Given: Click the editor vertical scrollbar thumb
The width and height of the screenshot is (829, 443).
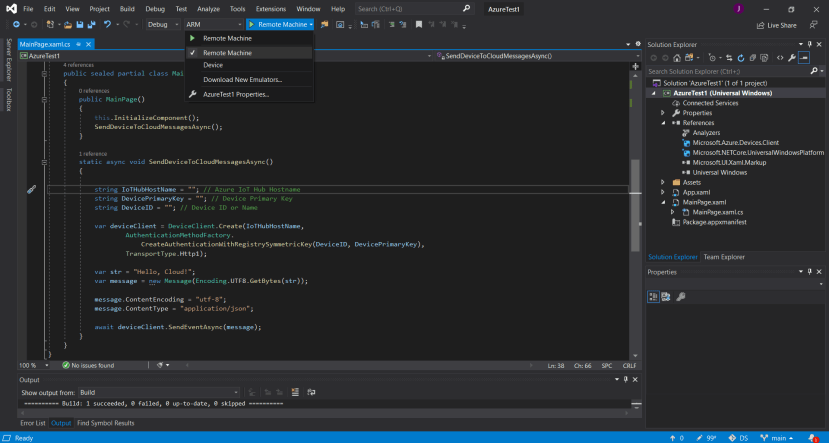Looking at the screenshot, I should pyautogui.click(x=635, y=205).
